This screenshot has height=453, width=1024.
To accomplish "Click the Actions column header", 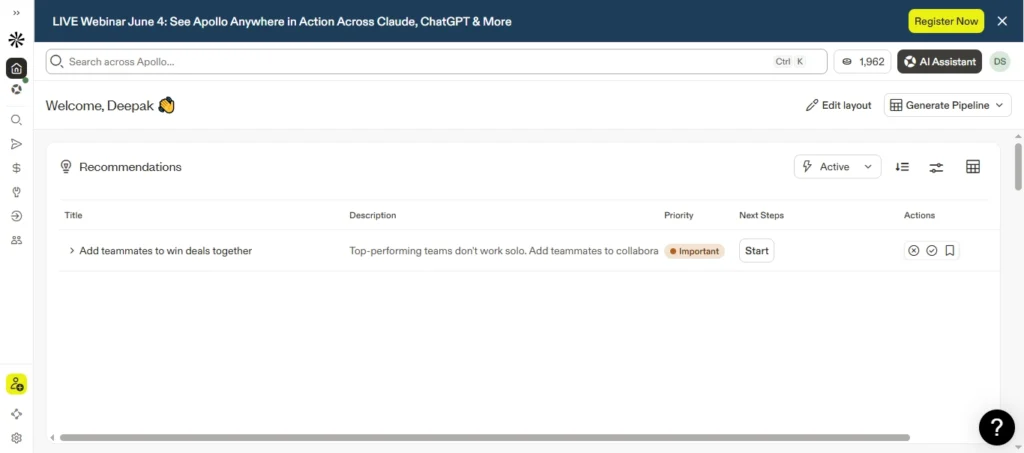I will [x=920, y=215].
